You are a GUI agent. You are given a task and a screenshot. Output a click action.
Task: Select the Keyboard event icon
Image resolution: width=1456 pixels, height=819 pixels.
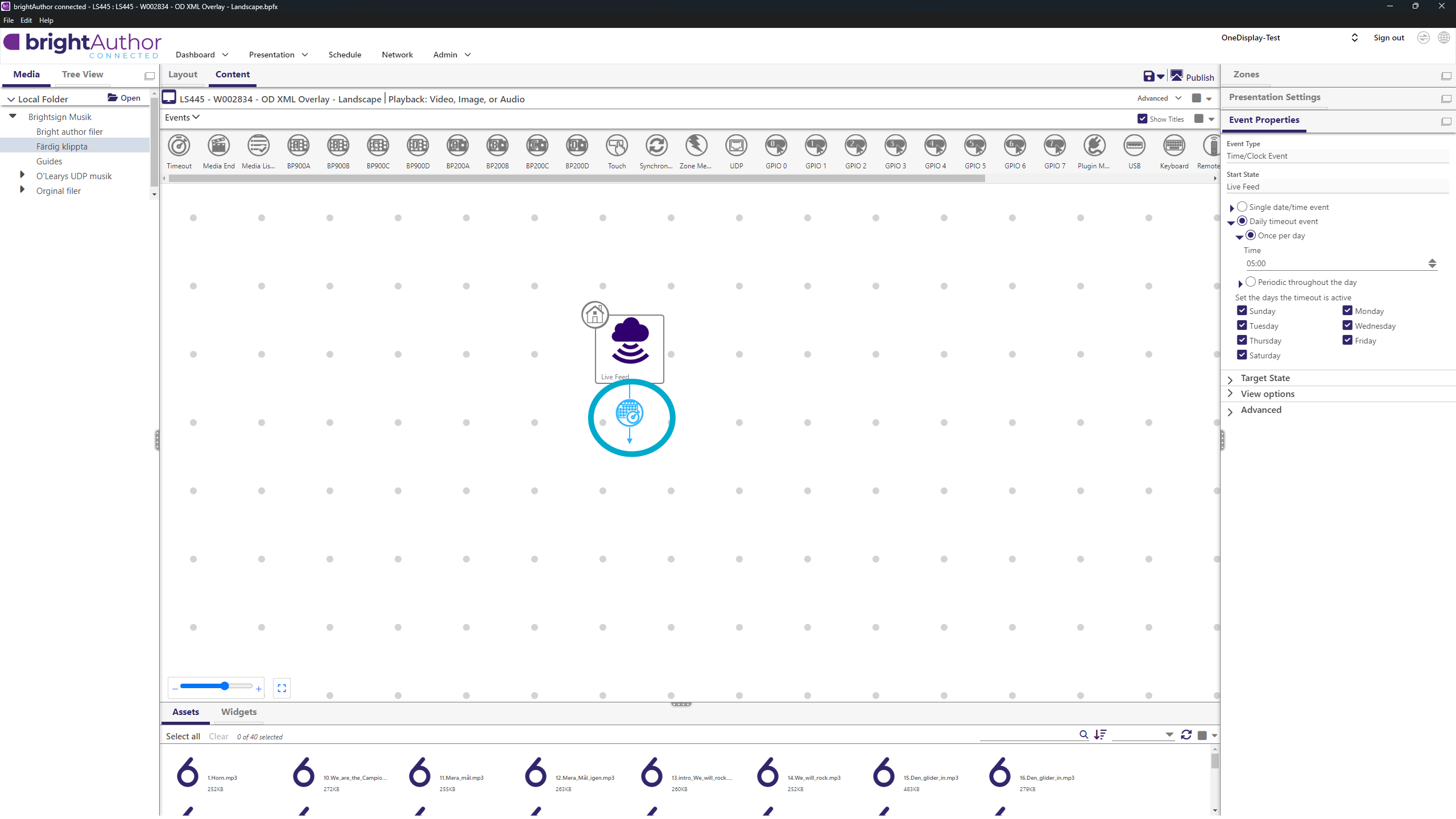pyautogui.click(x=1174, y=146)
